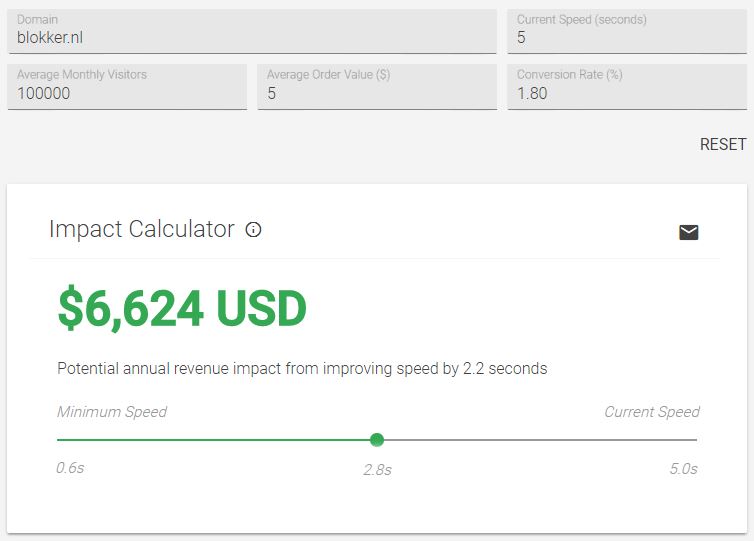
Task: Click the 5.0s slider end label
Action: click(x=683, y=469)
